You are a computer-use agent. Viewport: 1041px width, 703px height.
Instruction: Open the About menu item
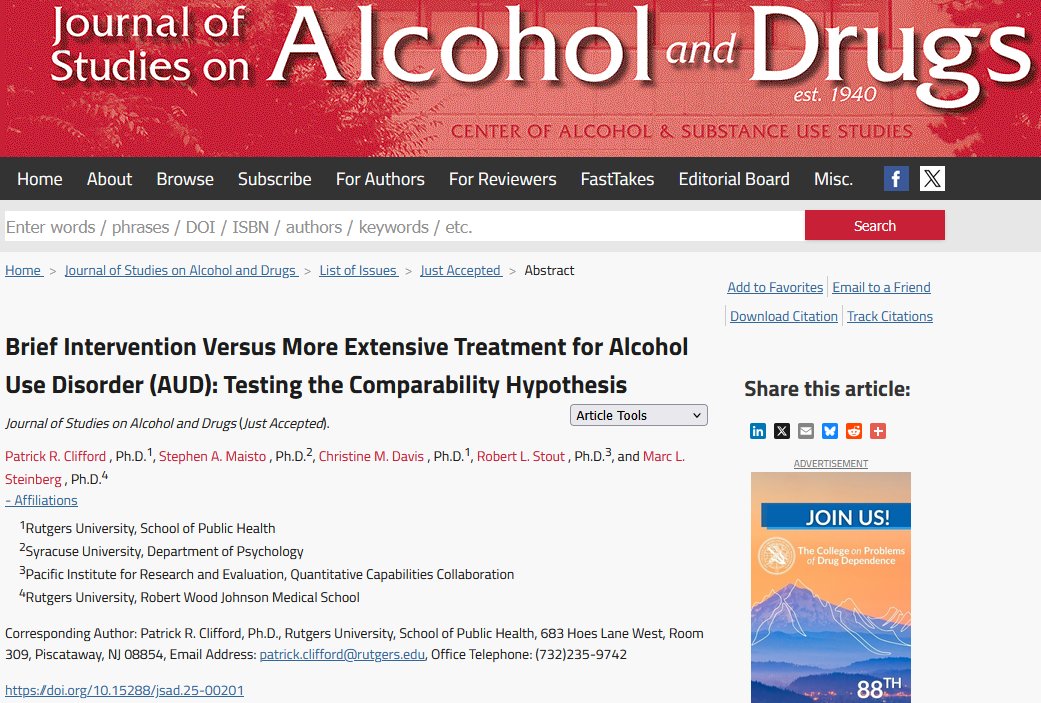tap(110, 179)
